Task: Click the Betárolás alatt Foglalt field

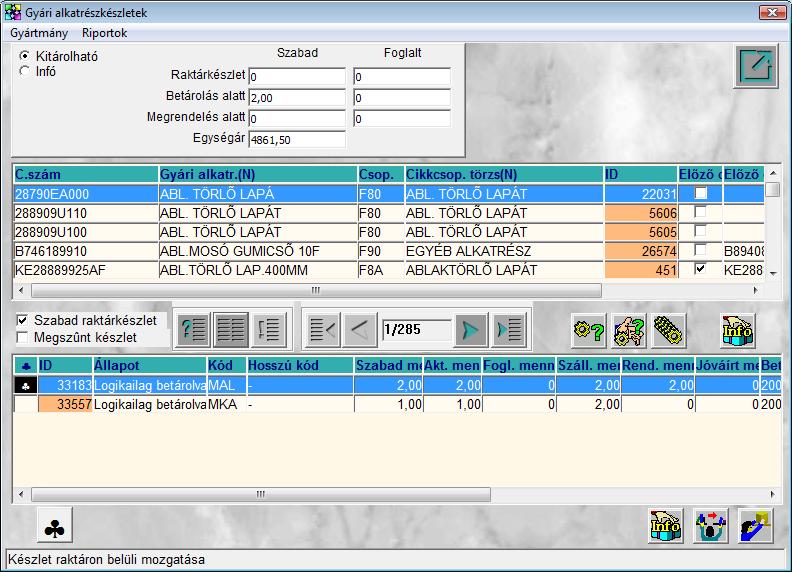Action: pos(402,98)
